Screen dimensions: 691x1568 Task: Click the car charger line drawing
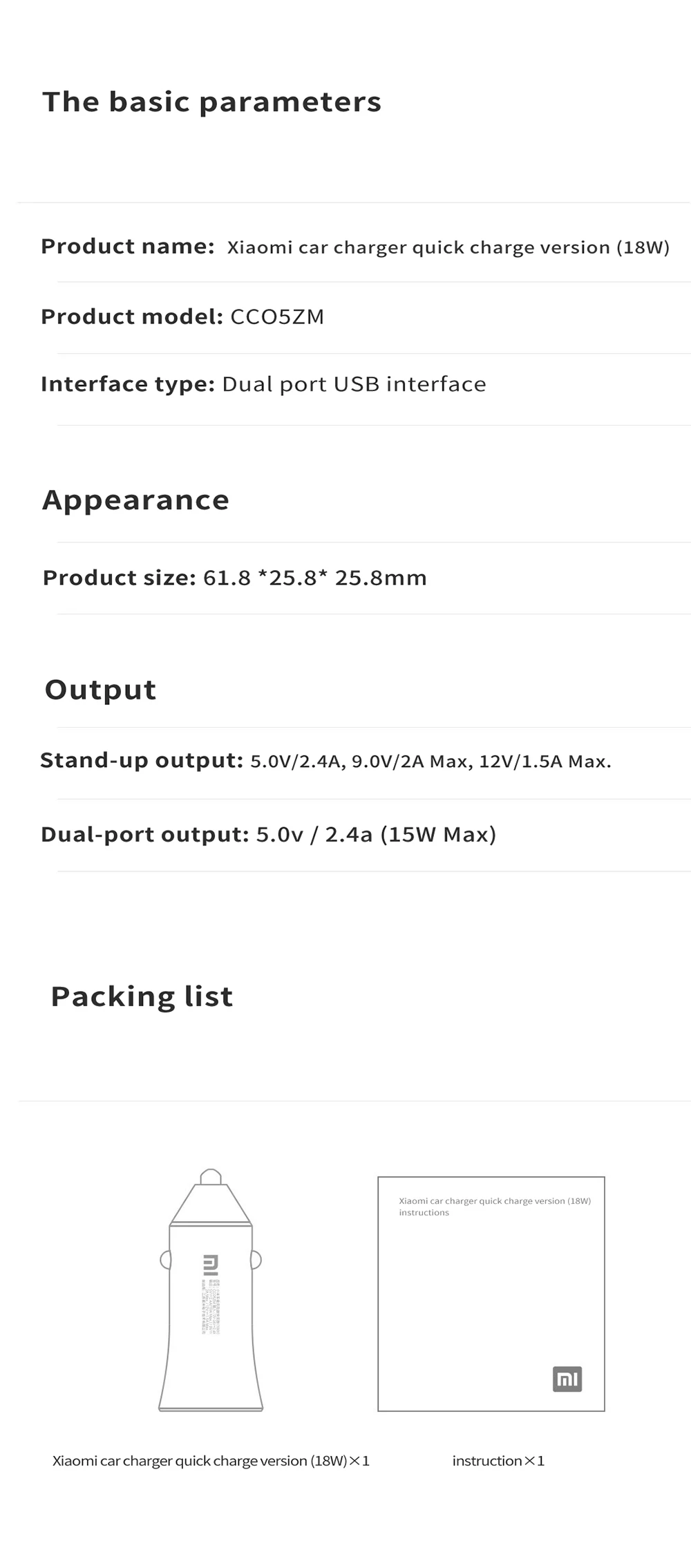[x=211, y=1290]
